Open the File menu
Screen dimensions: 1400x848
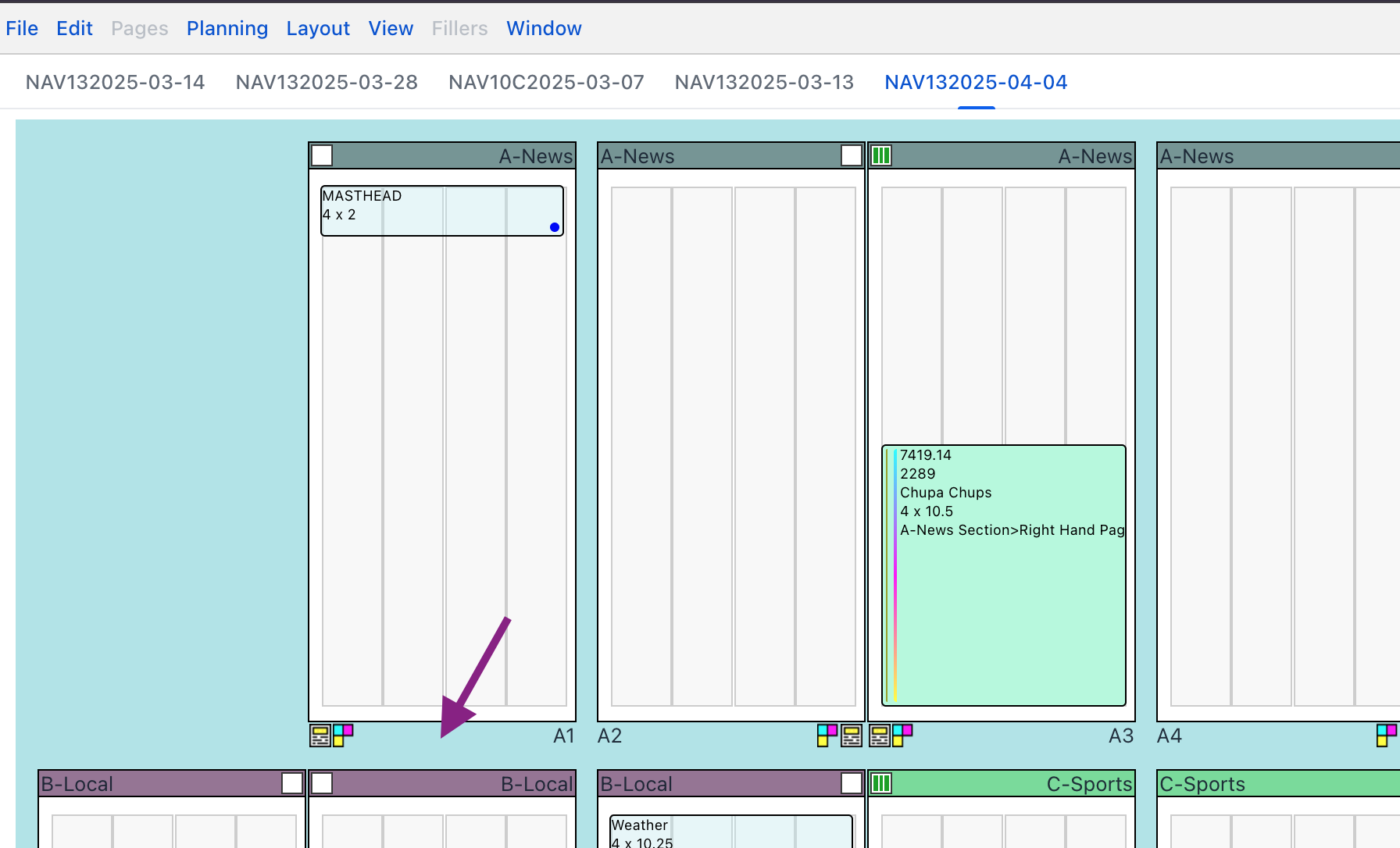click(x=22, y=28)
